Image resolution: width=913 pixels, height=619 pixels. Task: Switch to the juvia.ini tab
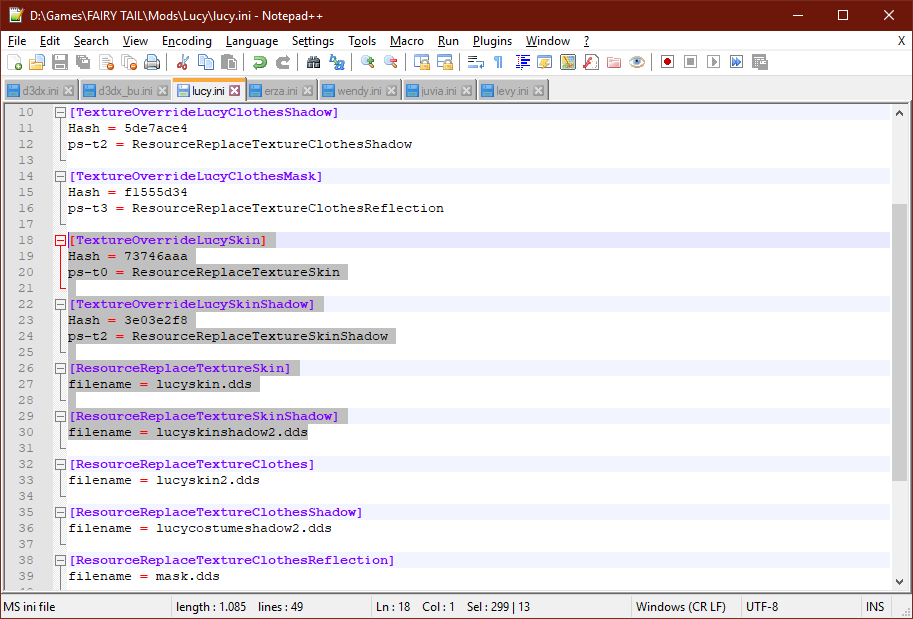point(438,91)
